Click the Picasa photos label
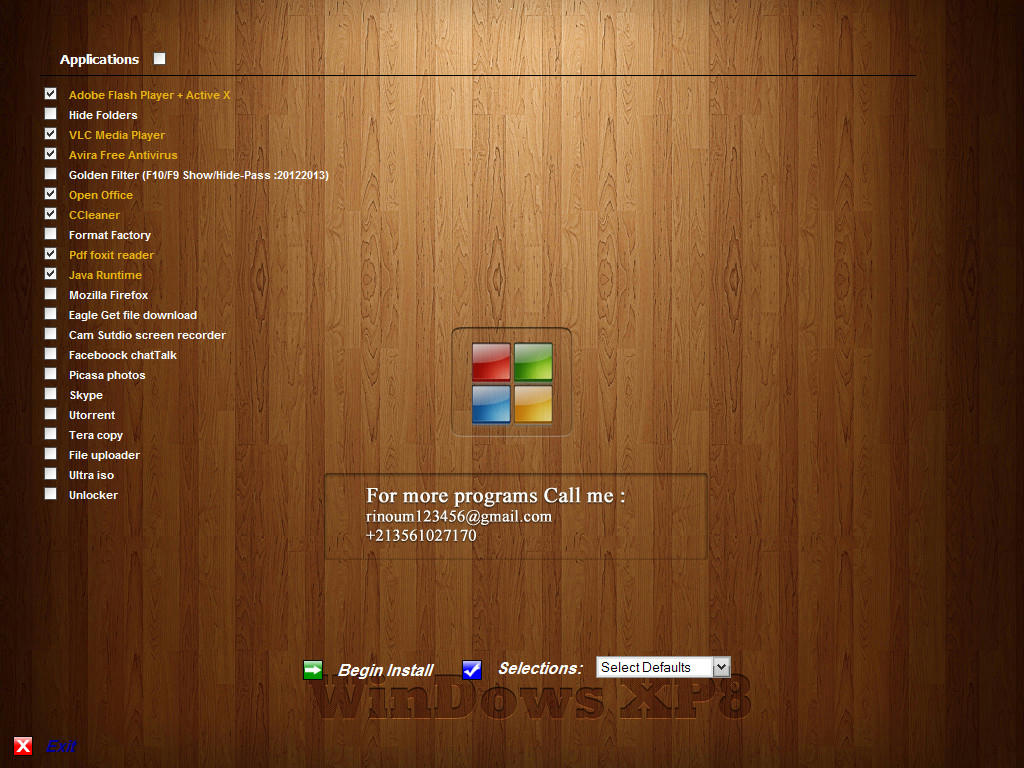The image size is (1024, 768). click(107, 376)
